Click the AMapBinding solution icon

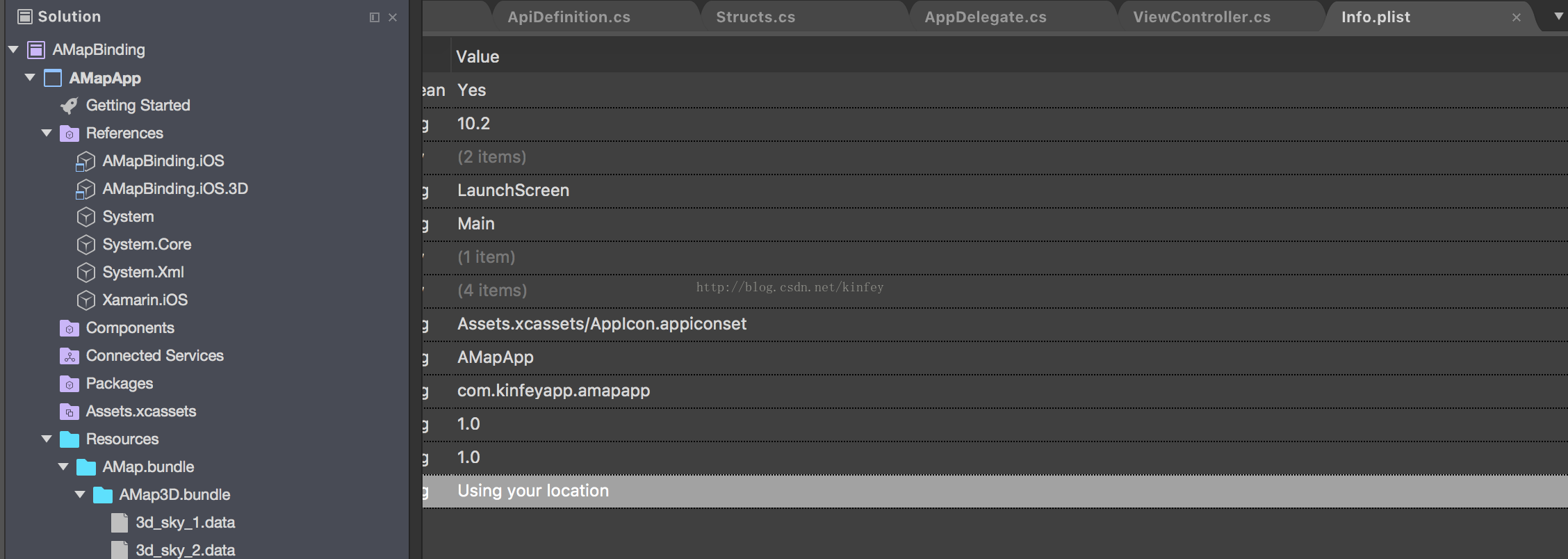pos(36,50)
